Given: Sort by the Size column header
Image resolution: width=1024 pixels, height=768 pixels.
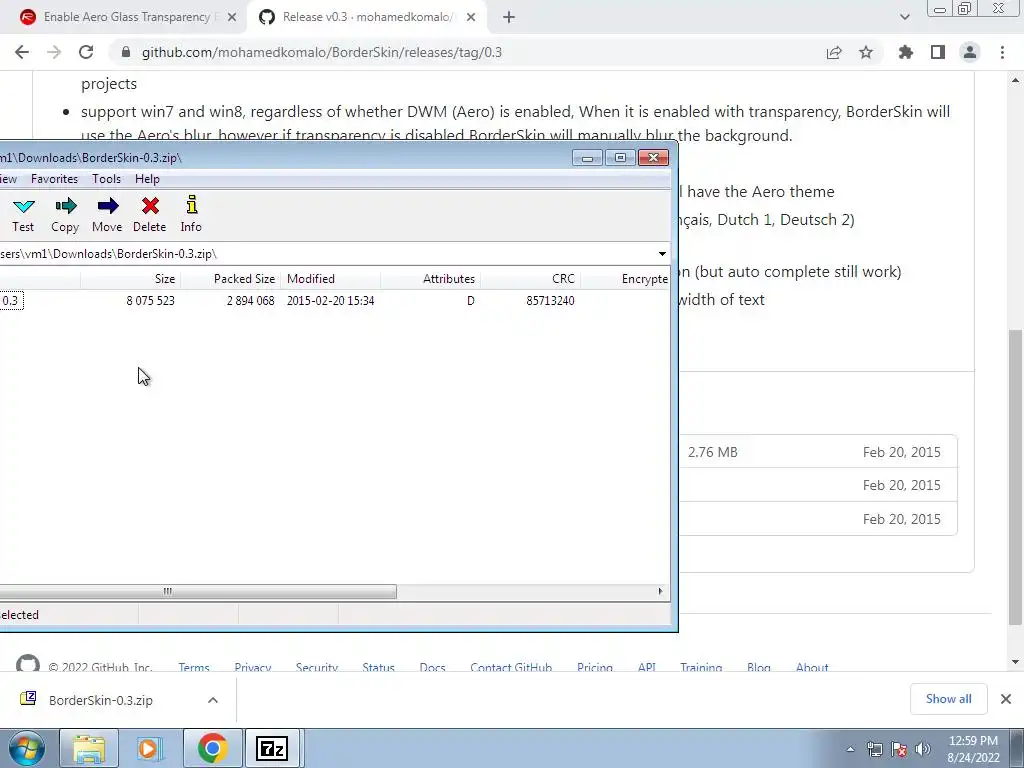Looking at the screenshot, I should [x=130, y=279].
